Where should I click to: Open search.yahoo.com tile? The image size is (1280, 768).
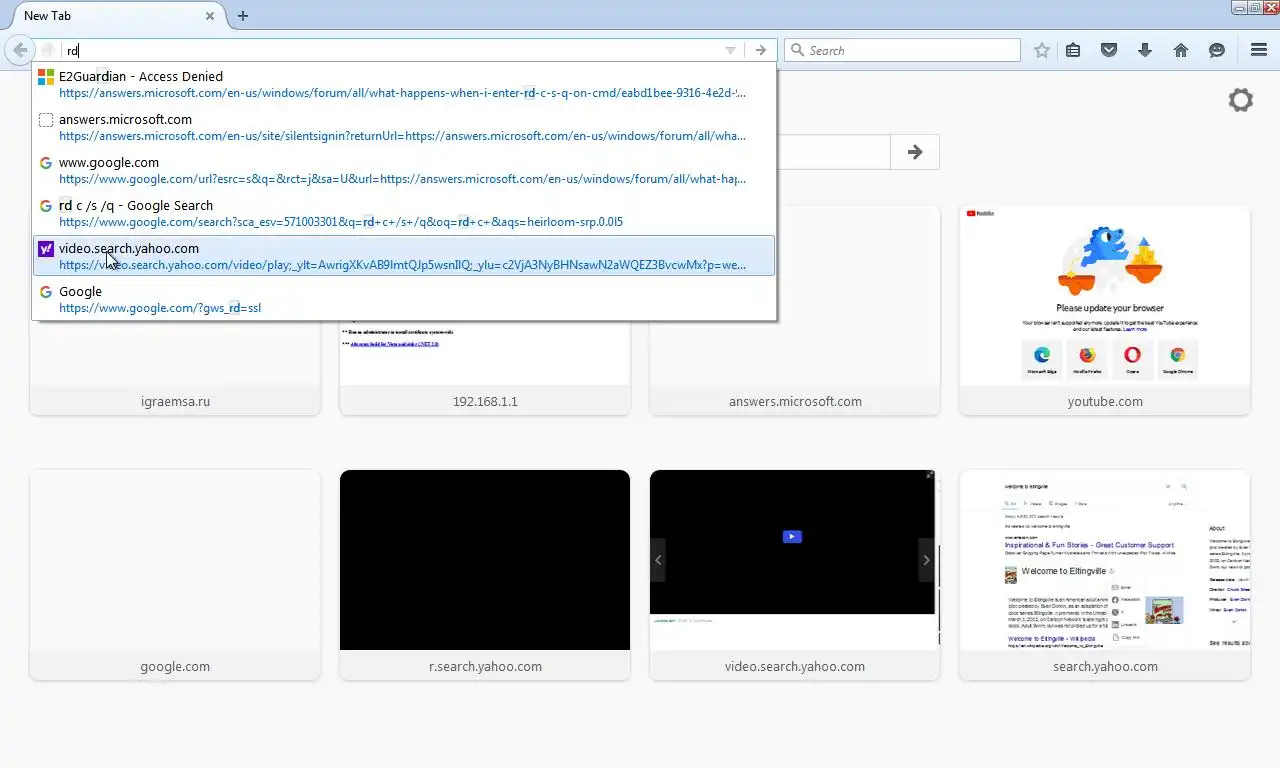(1105, 575)
